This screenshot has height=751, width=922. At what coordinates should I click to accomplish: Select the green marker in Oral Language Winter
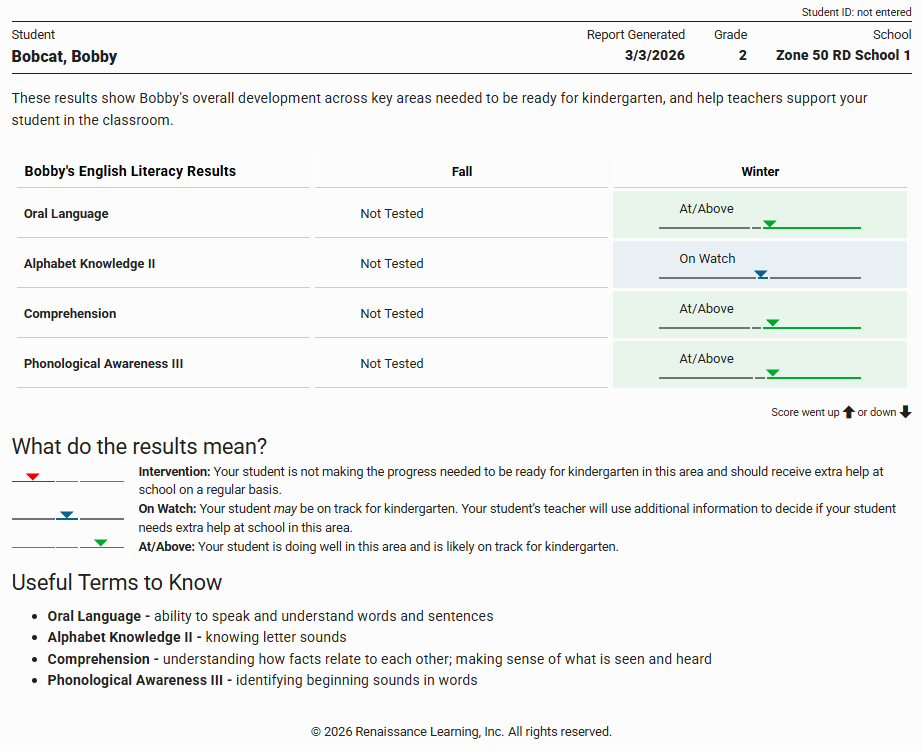[x=769, y=224]
